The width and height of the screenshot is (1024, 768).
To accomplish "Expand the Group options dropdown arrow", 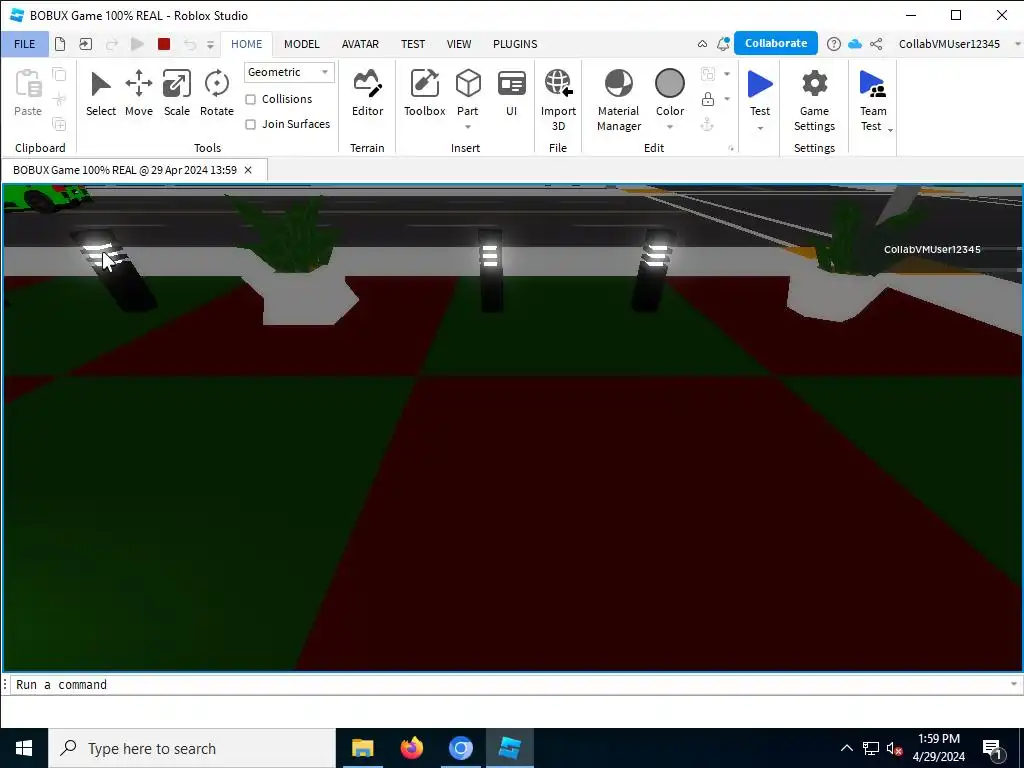I will (x=727, y=74).
